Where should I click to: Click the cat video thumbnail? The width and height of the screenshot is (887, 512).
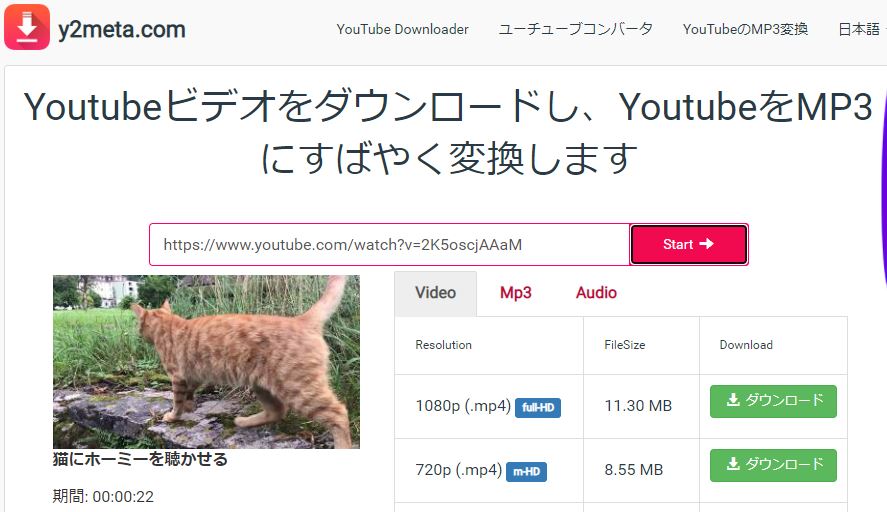pyautogui.click(x=206, y=362)
